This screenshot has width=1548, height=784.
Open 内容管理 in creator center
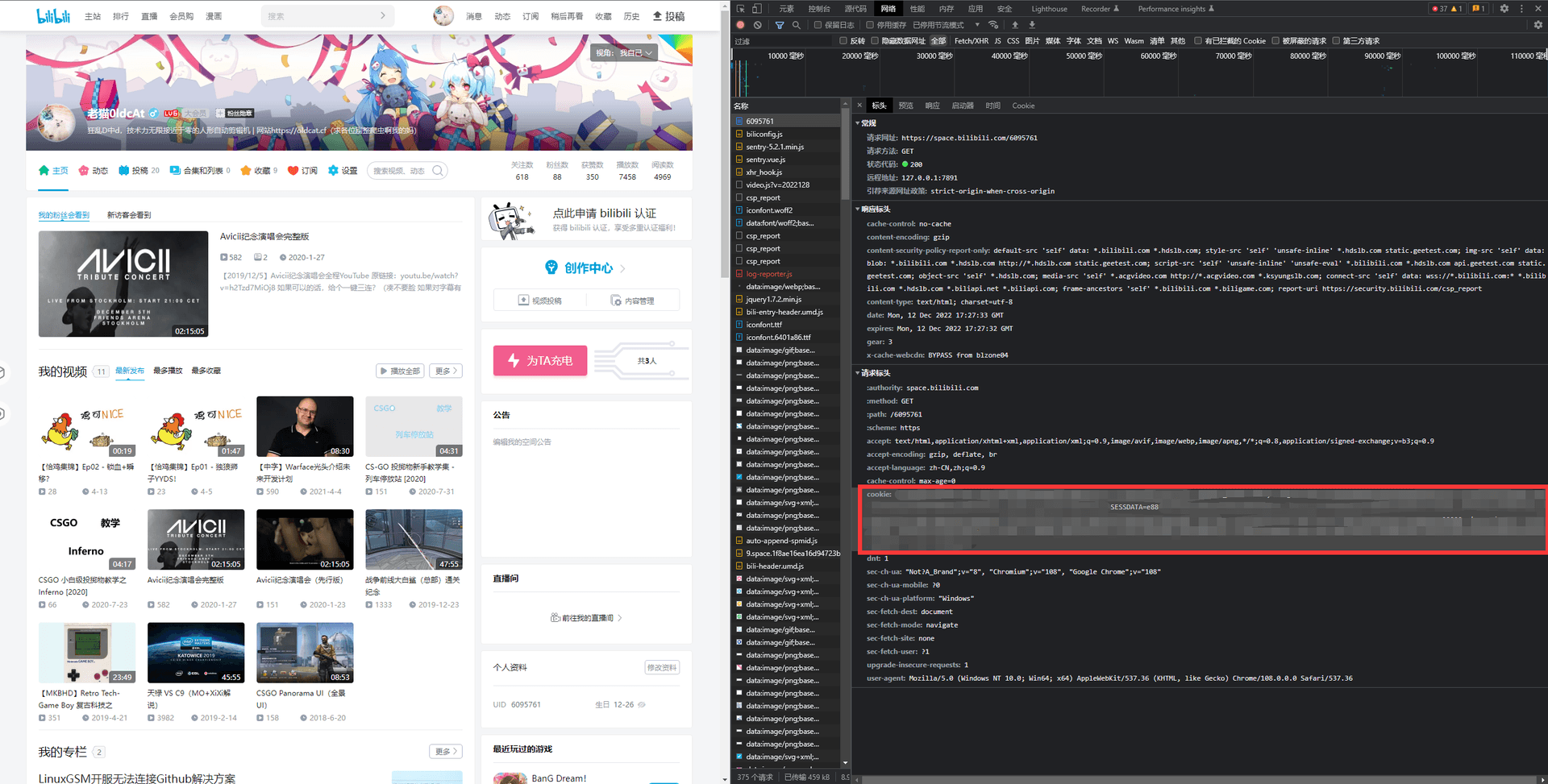point(633,301)
